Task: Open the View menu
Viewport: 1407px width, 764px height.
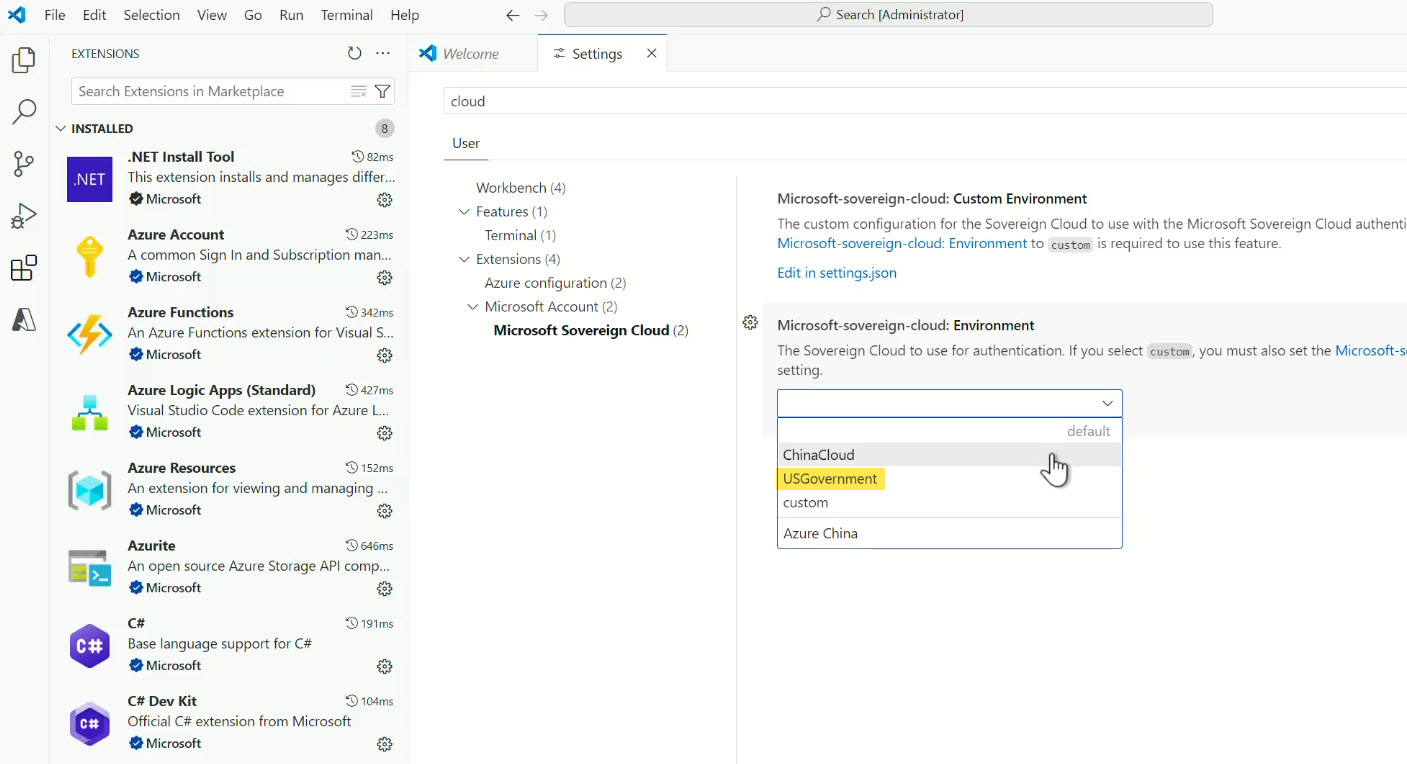Action: pyautogui.click(x=212, y=15)
